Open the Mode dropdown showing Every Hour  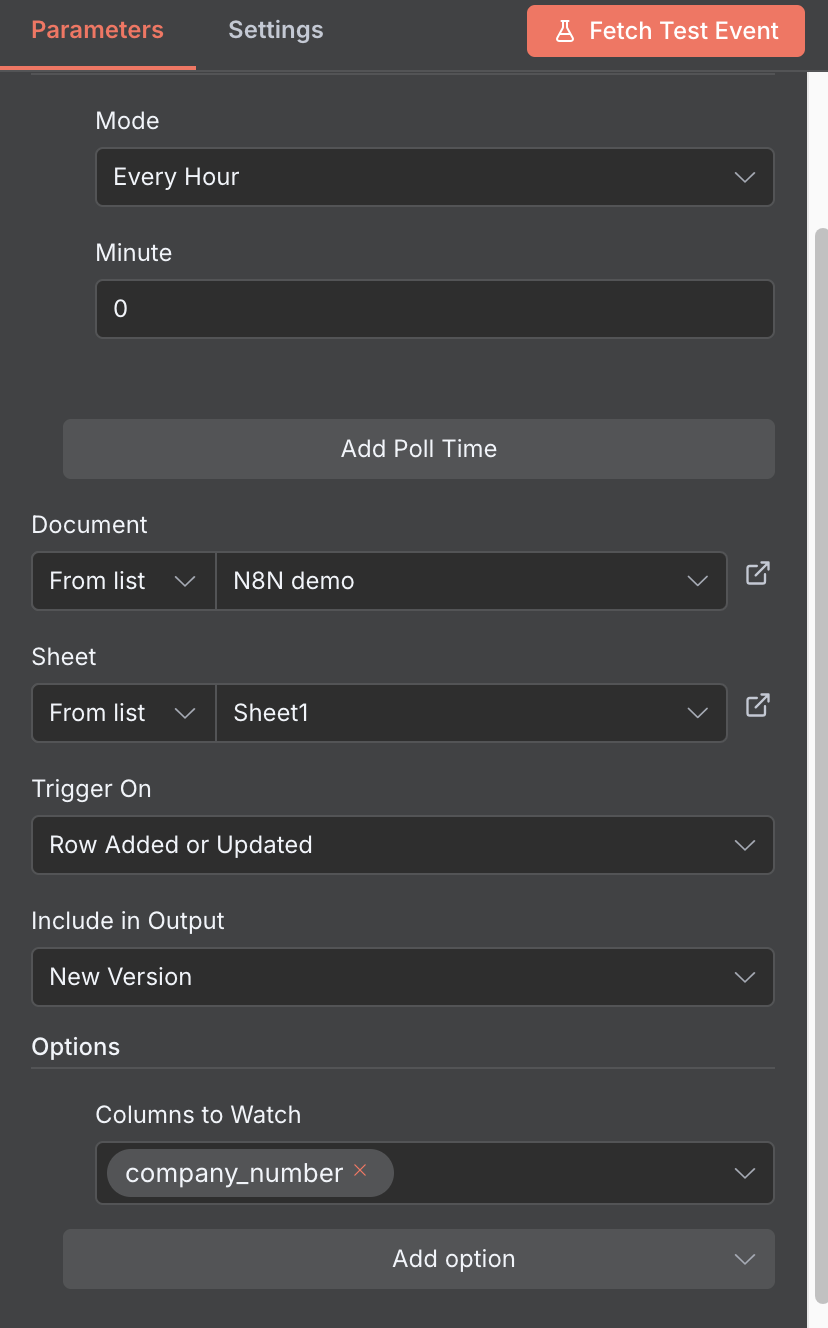pos(434,177)
